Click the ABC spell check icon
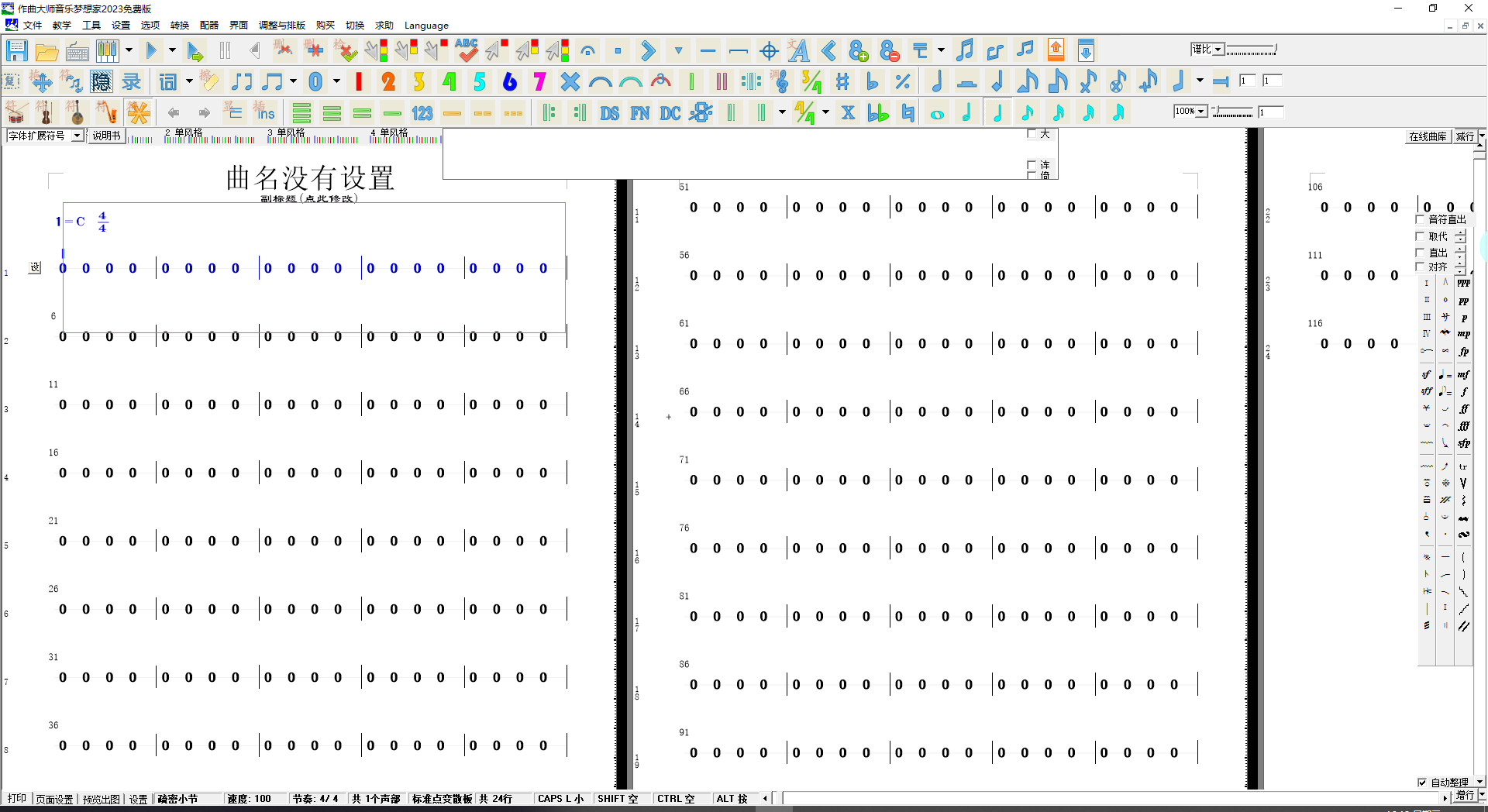The height and width of the screenshot is (812, 1488). click(x=466, y=51)
